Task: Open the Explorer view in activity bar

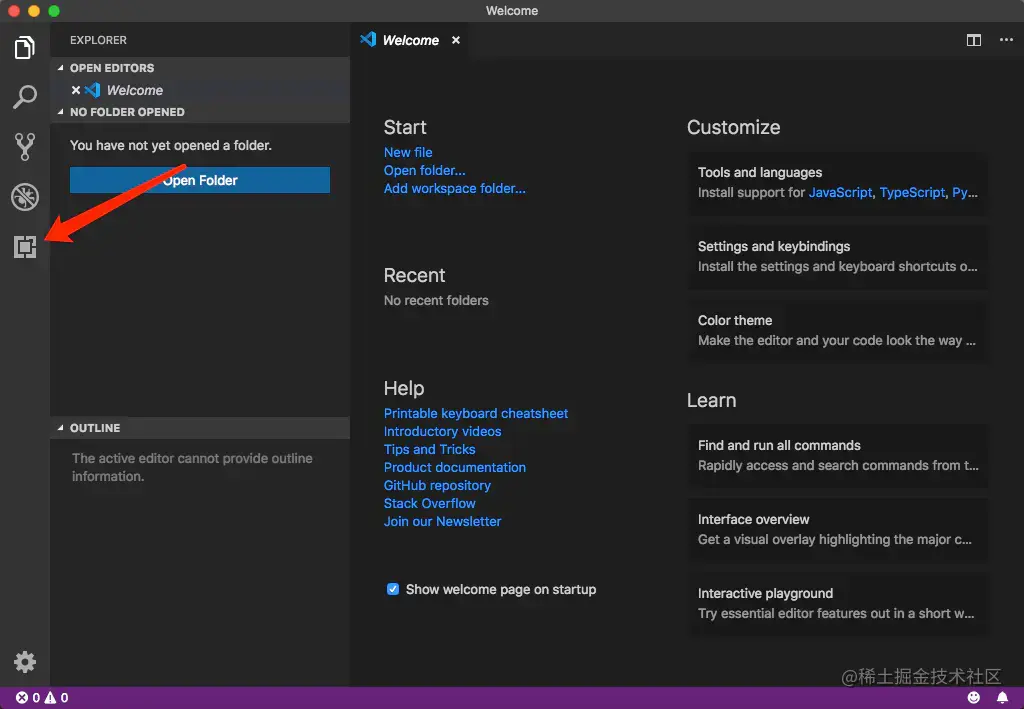Action: click(x=25, y=47)
